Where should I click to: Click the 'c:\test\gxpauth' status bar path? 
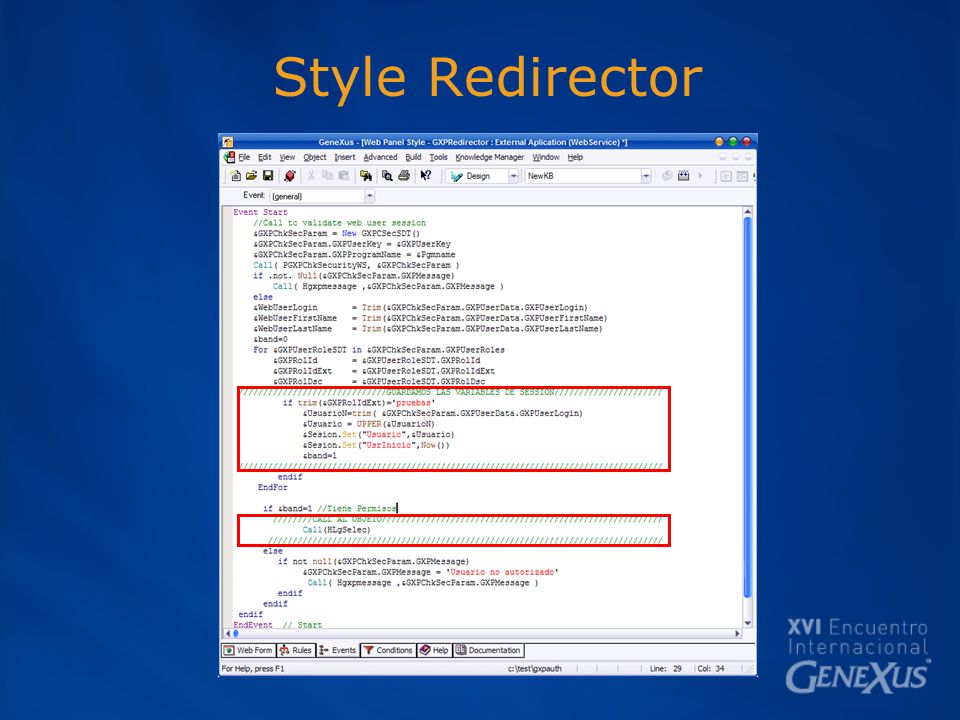(534, 669)
